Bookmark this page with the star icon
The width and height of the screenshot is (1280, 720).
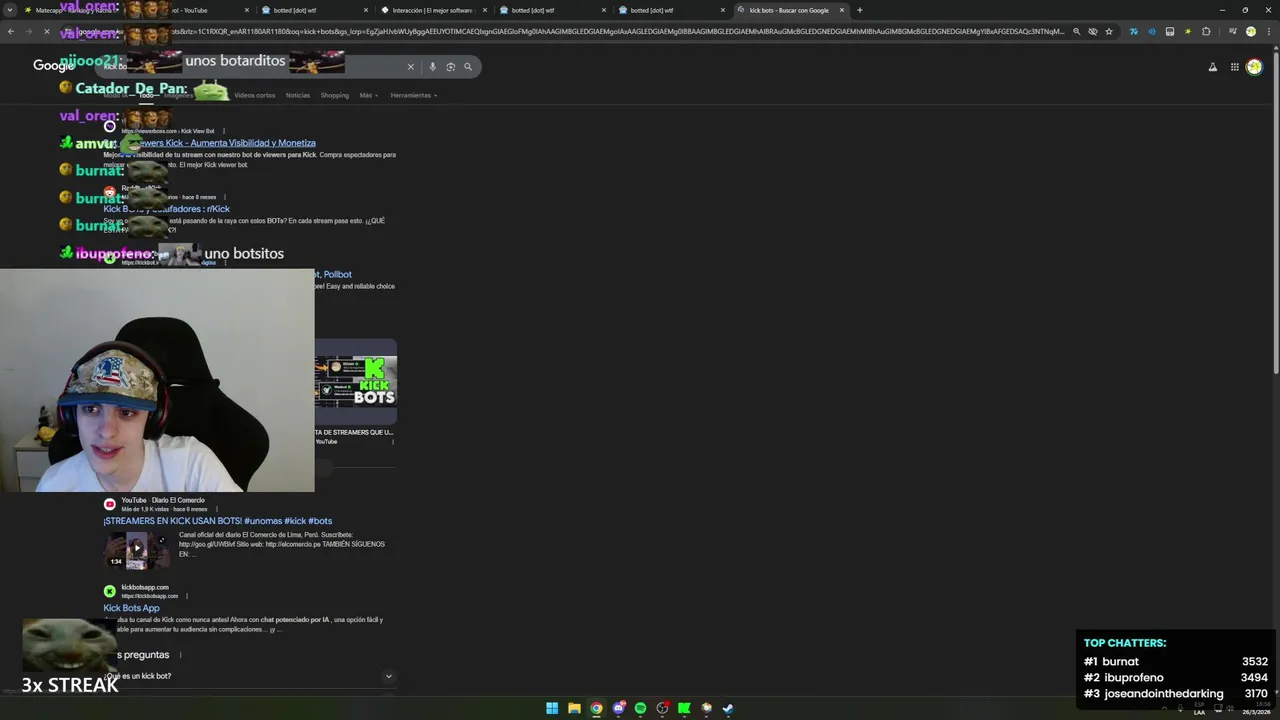coord(1109,31)
